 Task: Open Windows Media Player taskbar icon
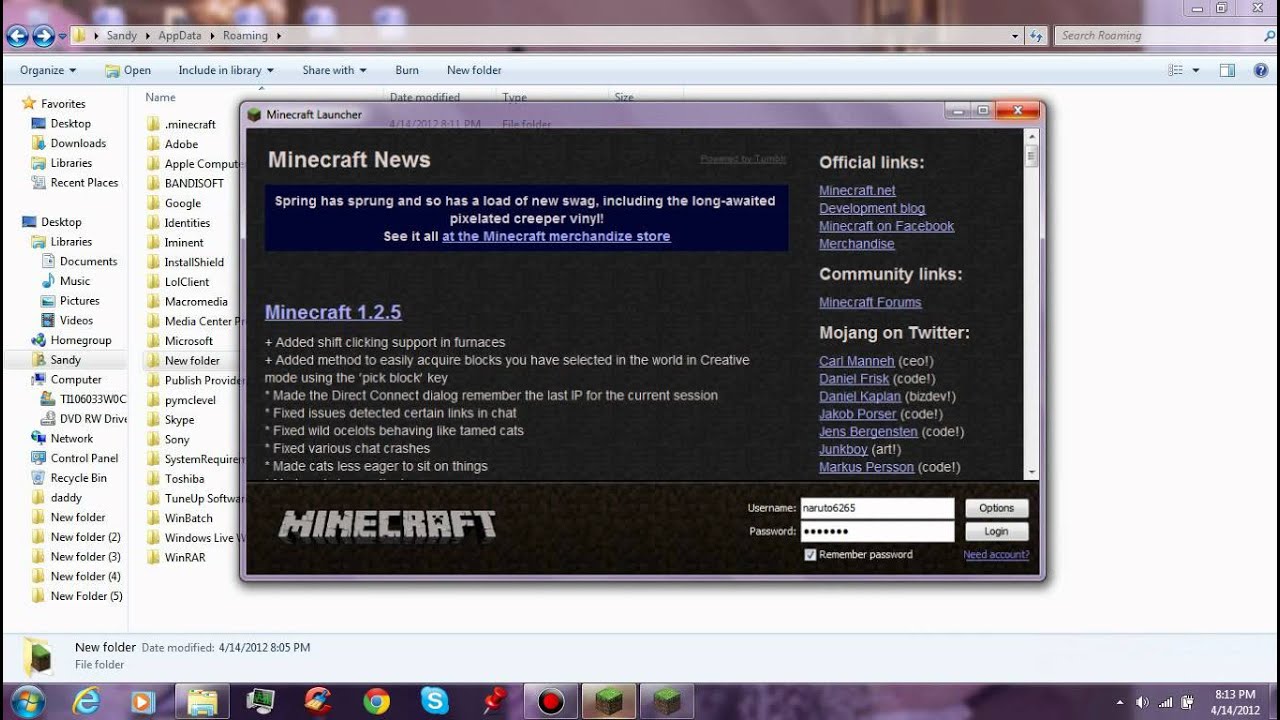pyautogui.click(x=144, y=702)
